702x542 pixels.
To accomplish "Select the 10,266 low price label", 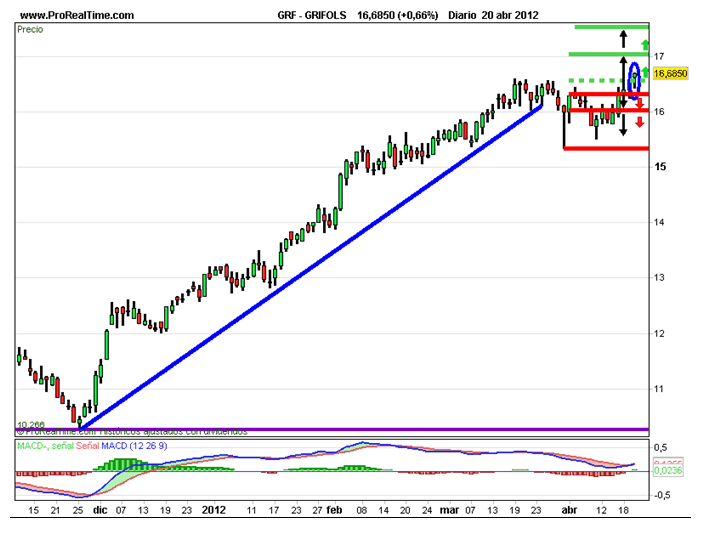I will coord(31,424).
